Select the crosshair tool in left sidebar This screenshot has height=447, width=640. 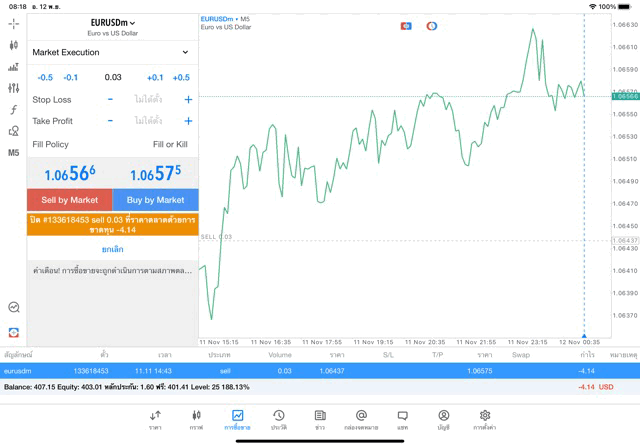point(13,23)
